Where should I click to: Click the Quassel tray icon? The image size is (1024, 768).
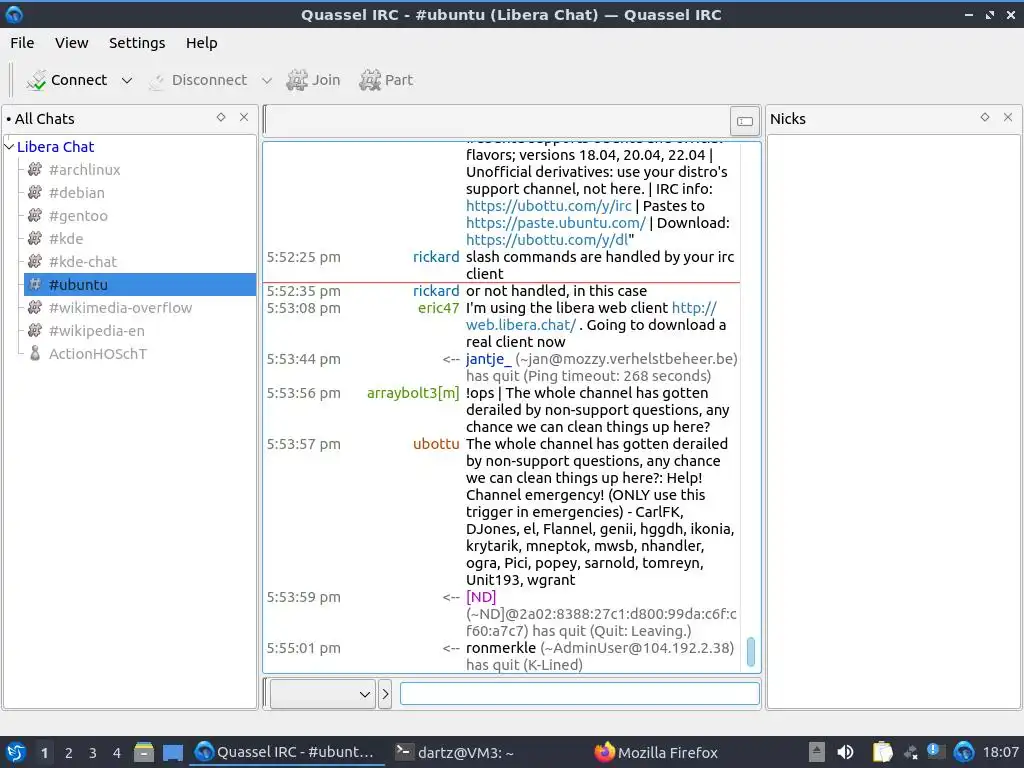964,752
